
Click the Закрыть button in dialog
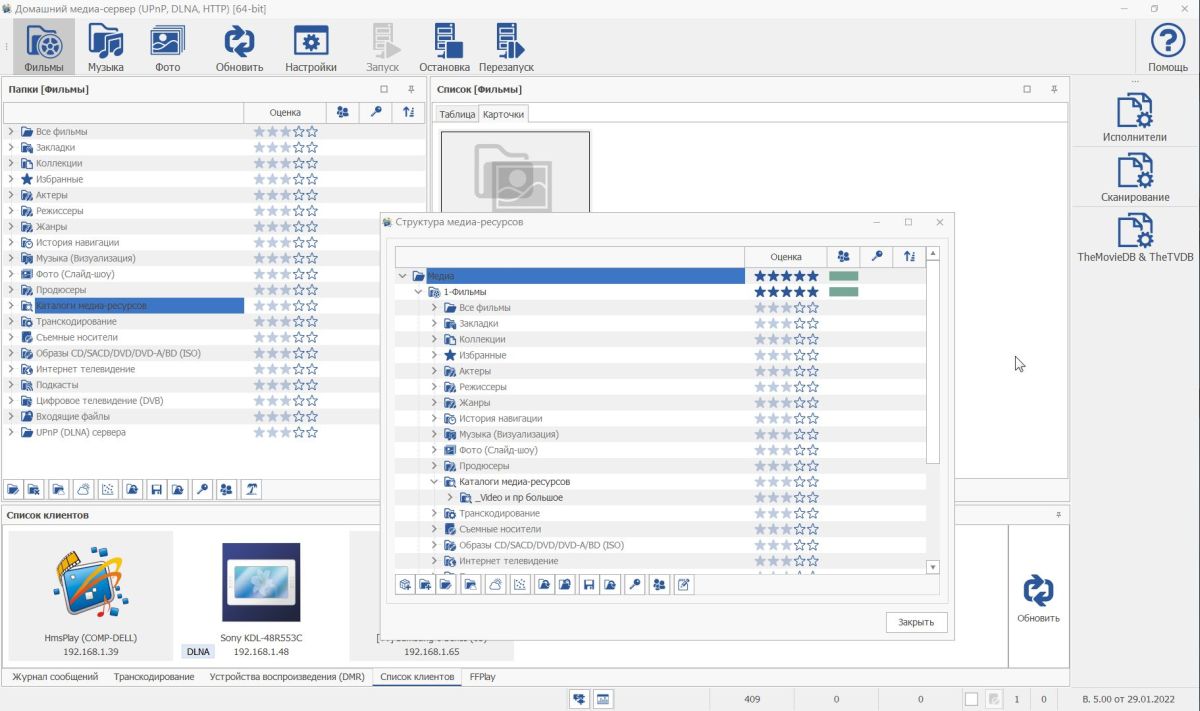[x=915, y=622]
